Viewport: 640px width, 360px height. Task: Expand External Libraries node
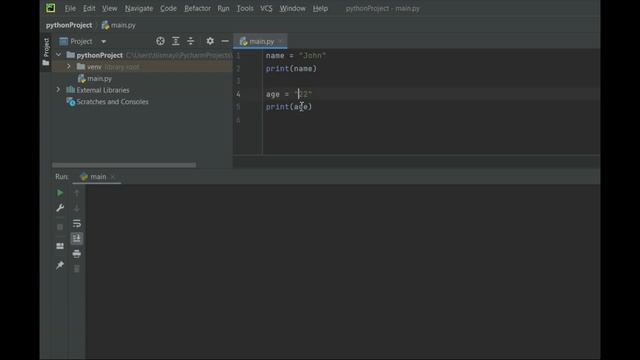[x=58, y=90]
